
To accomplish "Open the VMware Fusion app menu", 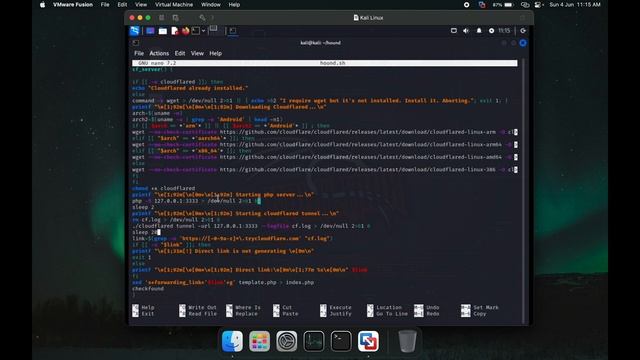I will [x=73, y=5].
